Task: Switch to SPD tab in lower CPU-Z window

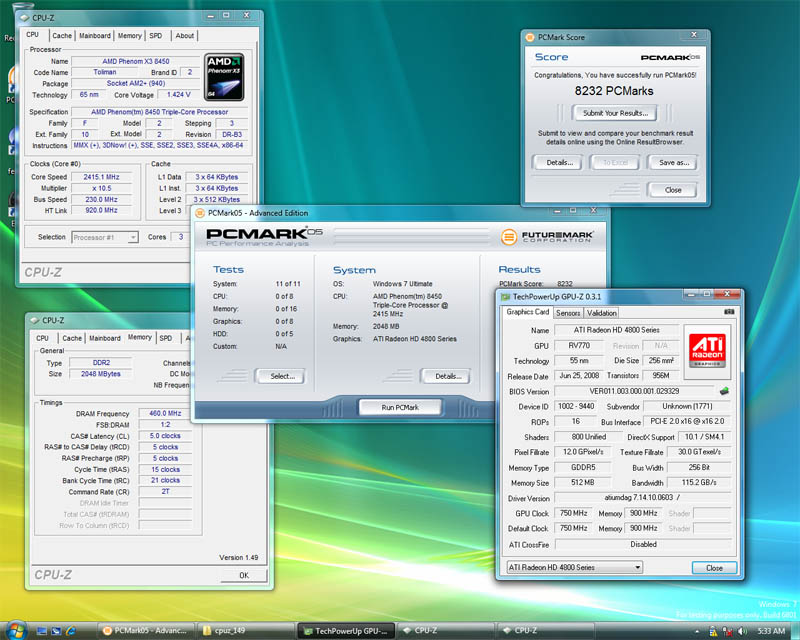Action: coord(165,338)
